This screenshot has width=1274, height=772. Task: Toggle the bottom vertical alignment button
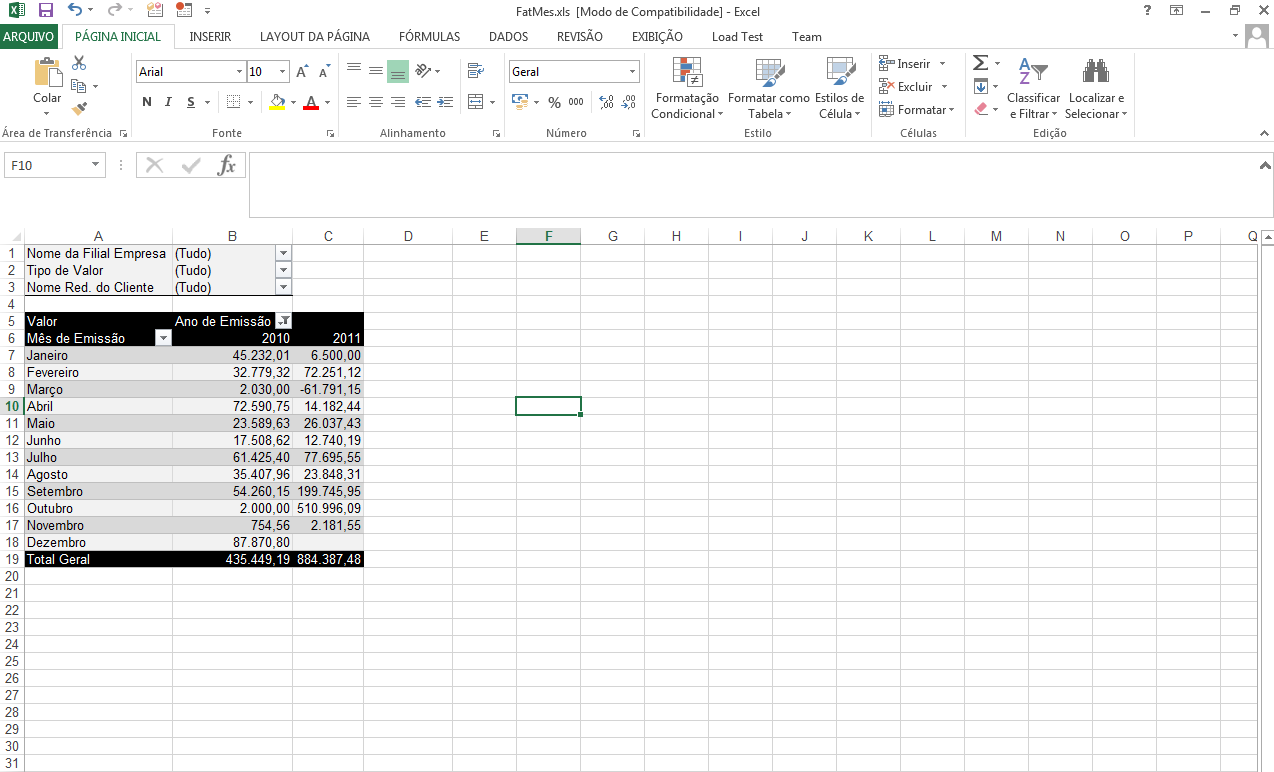point(398,71)
